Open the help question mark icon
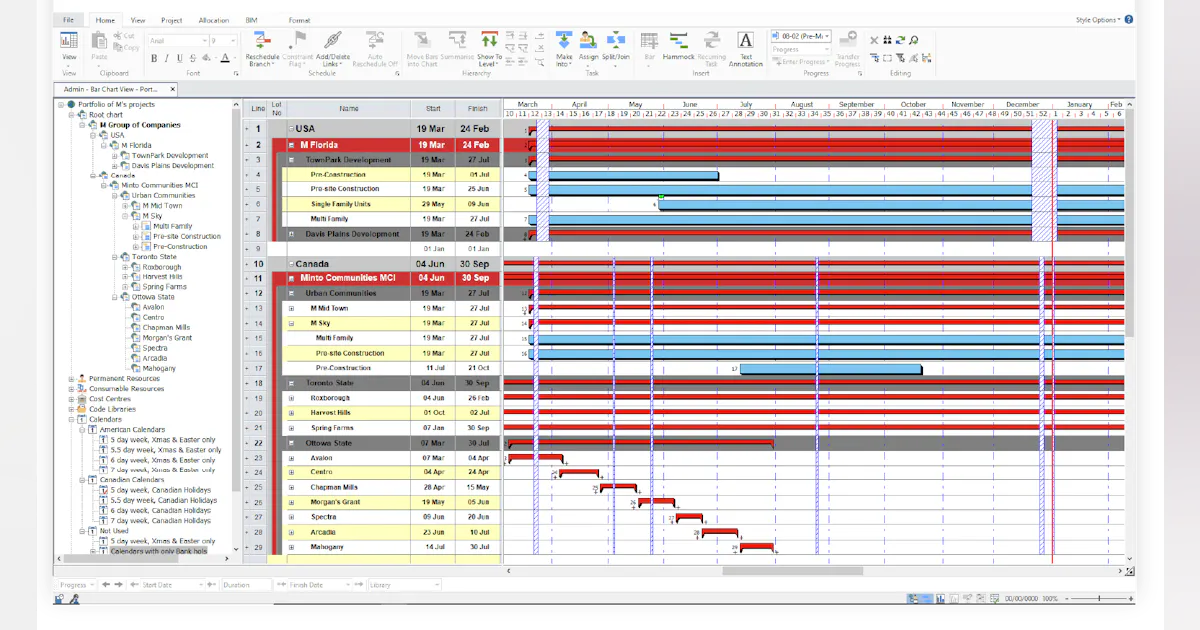 [1129, 19]
